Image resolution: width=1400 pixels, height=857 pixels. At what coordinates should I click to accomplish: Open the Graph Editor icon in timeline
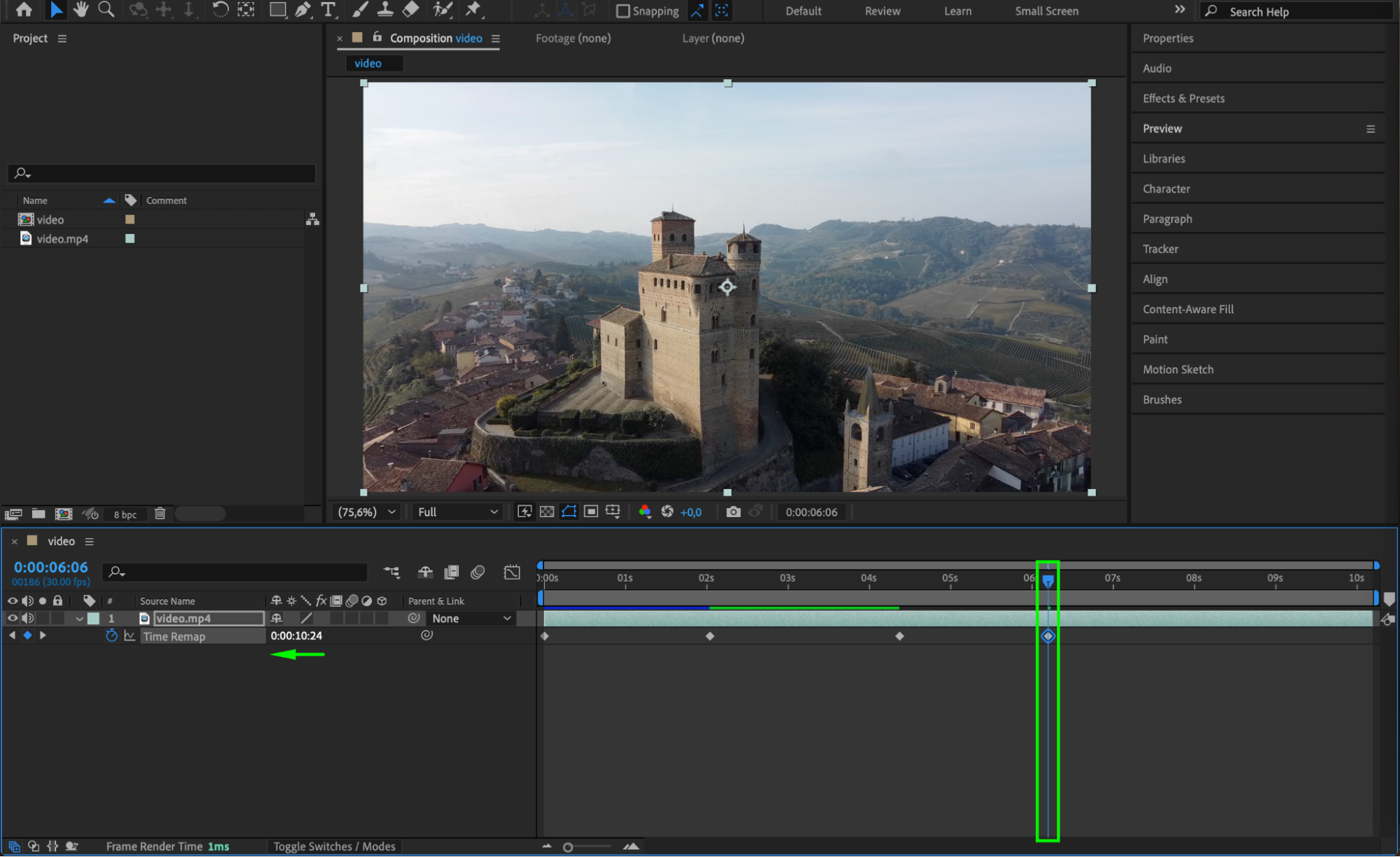[512, 573]
